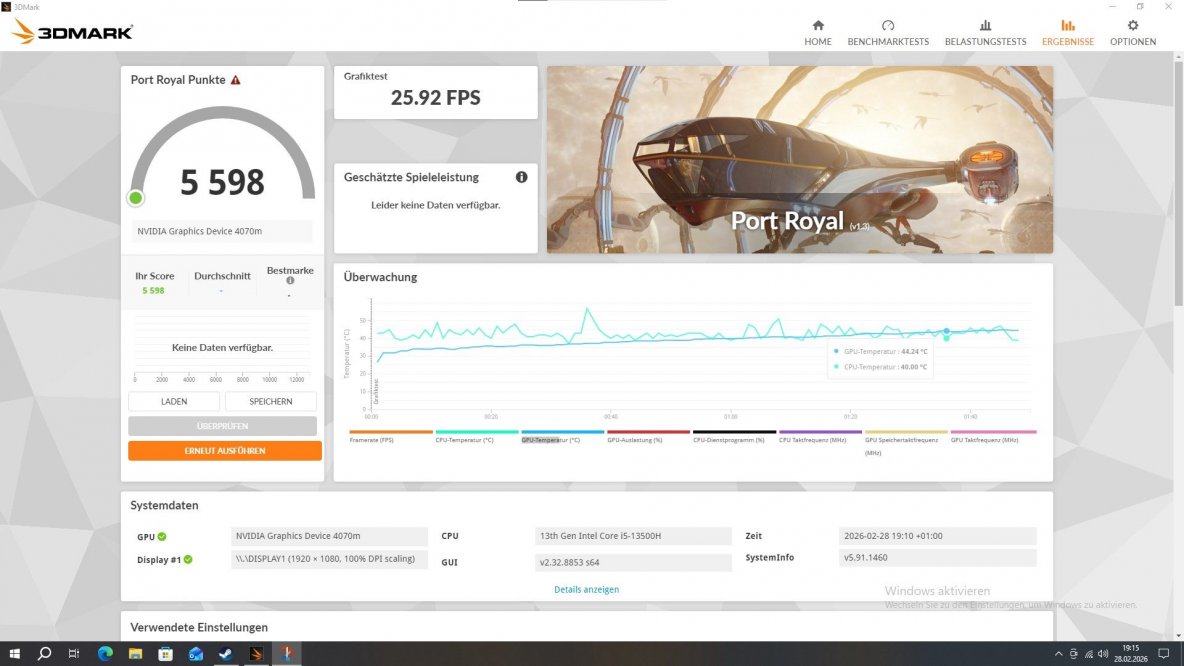1184x666 pixels.
Task: Click the purple CPU Taktfrequenz legend color bar
Action: tap(820, 432)
